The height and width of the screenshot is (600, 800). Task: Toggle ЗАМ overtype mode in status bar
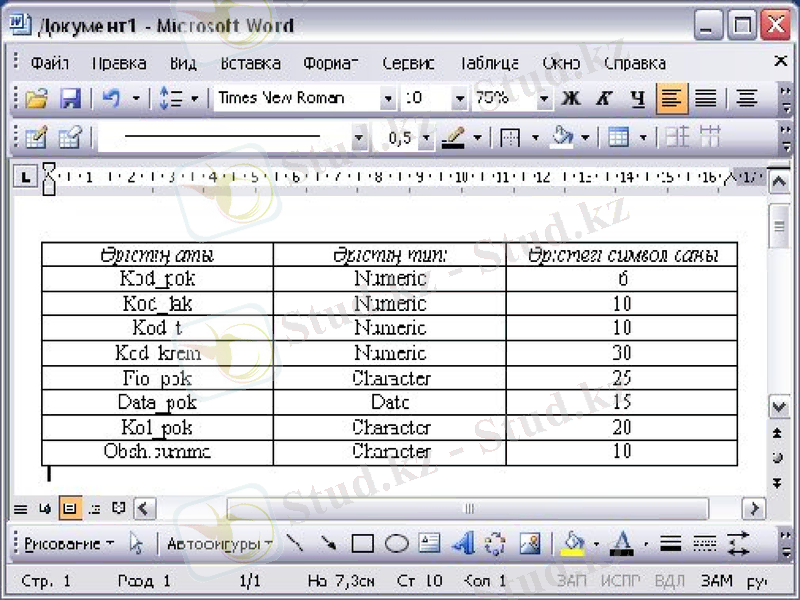click(718, 581)
